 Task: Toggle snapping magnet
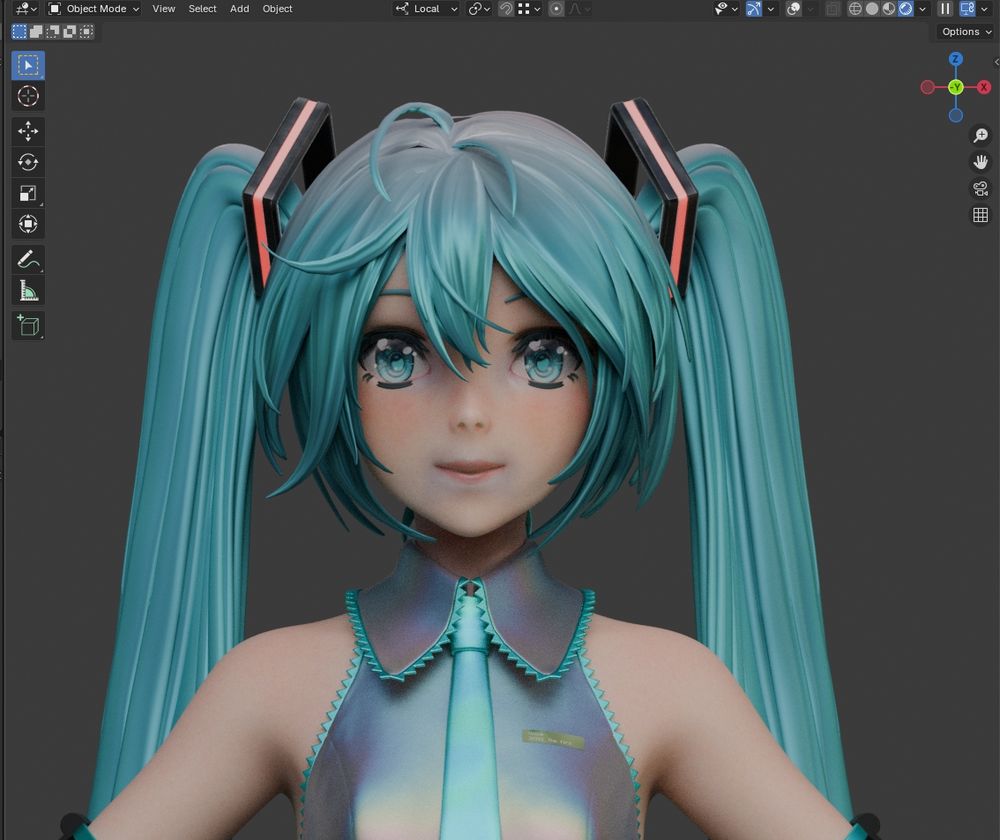point(506,9)
